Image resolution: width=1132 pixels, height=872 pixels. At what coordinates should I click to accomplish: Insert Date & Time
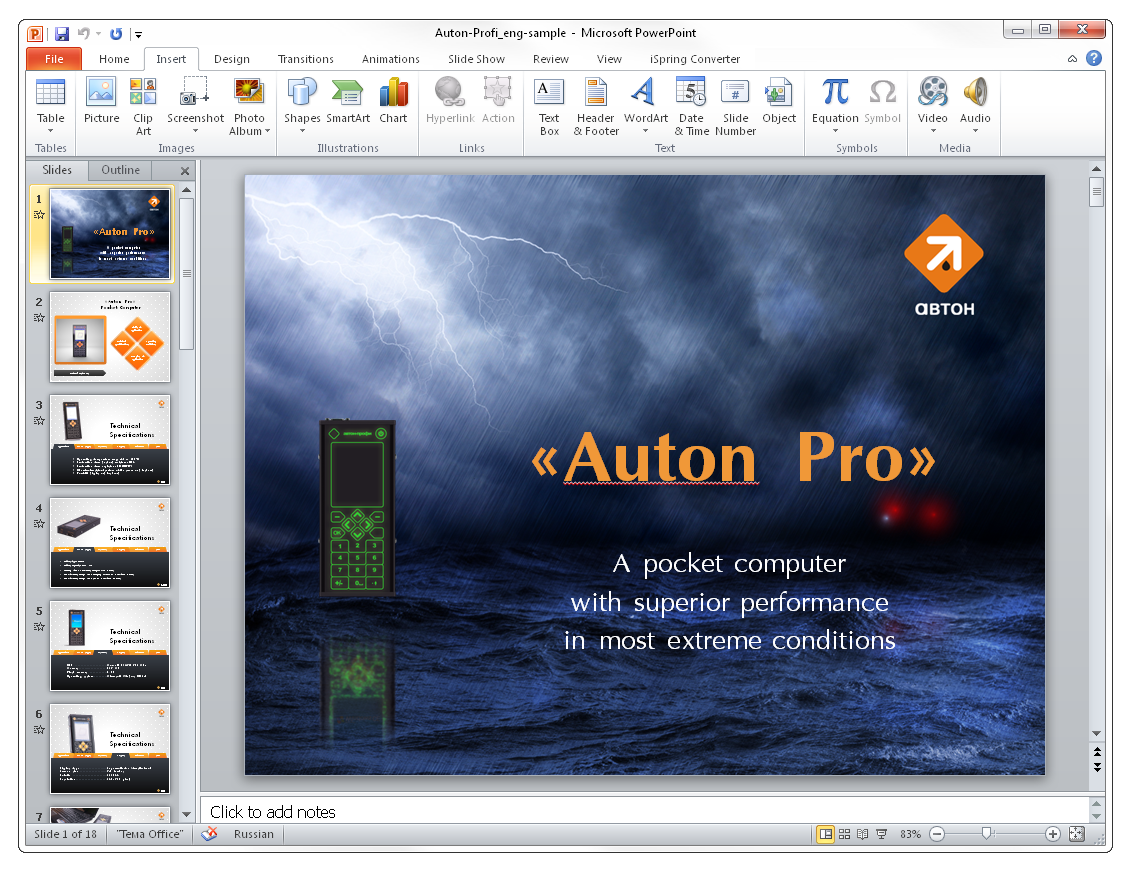pyautogui.click(x=691, y=105)
